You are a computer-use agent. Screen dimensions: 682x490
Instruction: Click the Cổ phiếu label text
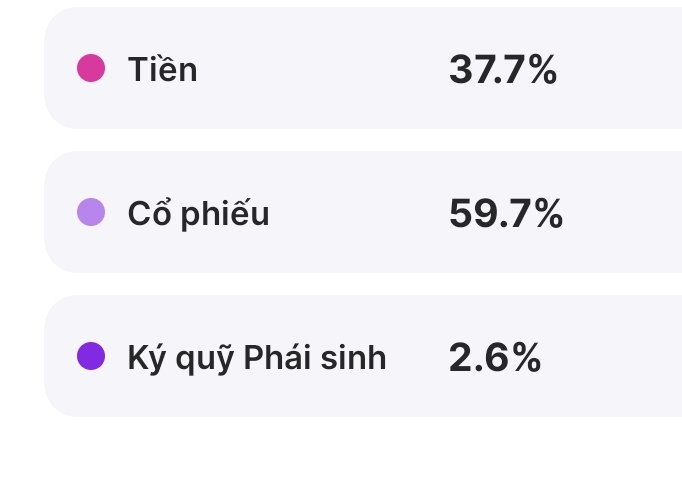coord(198,214)
